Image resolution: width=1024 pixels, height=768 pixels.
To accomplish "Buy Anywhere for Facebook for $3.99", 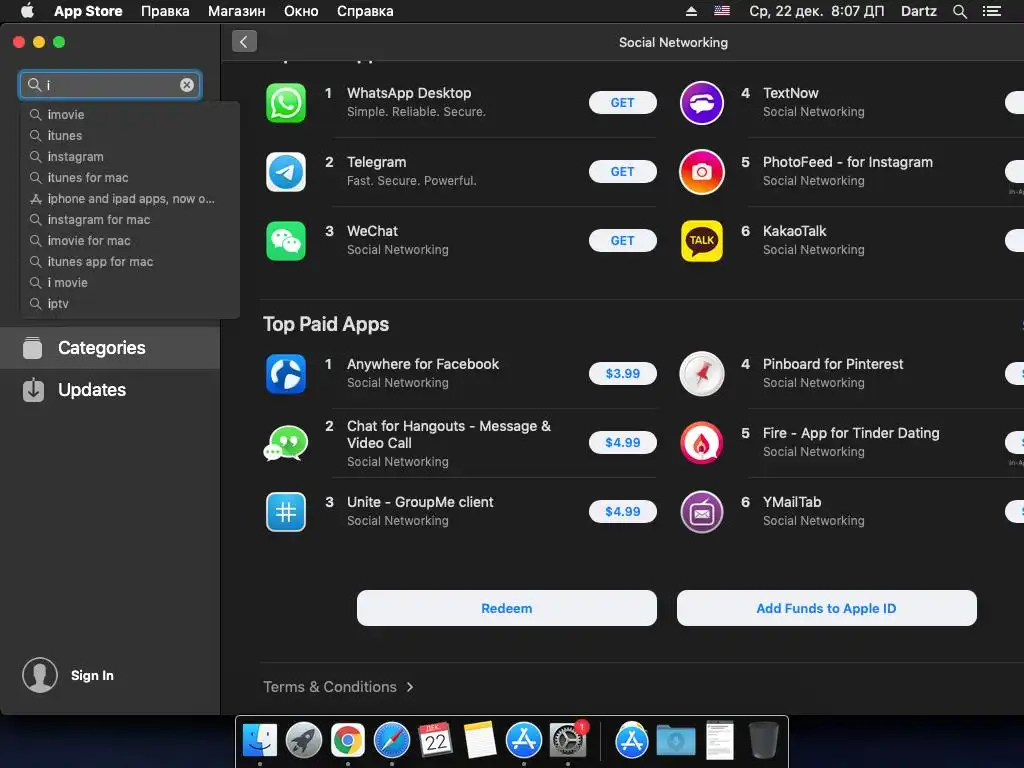I will coord(622,374).
